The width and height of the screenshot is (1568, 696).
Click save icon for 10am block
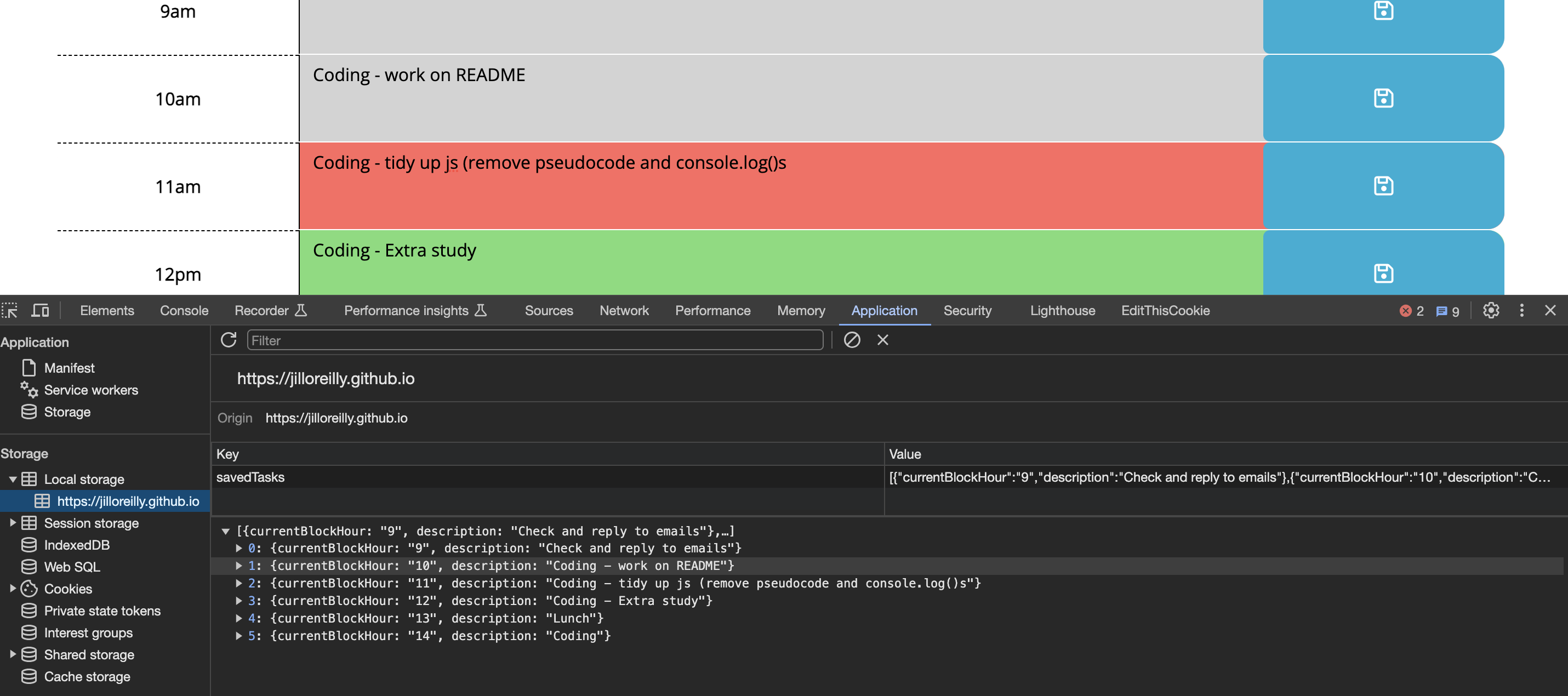(x=1383, y=98)
